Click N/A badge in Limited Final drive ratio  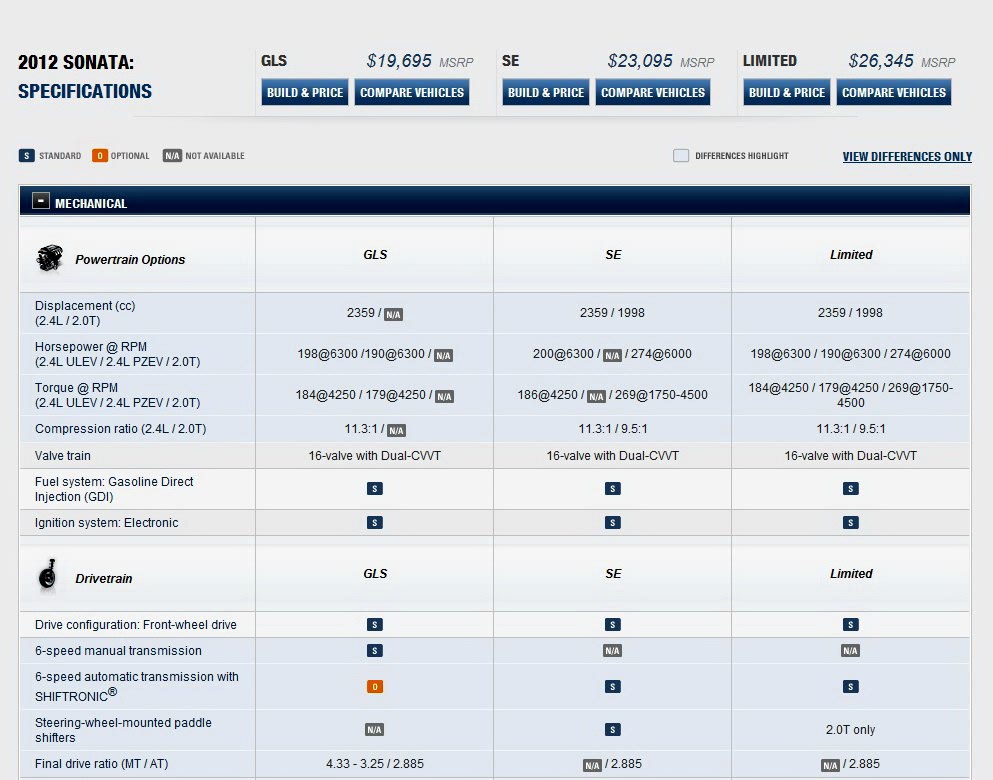[830, 766]
